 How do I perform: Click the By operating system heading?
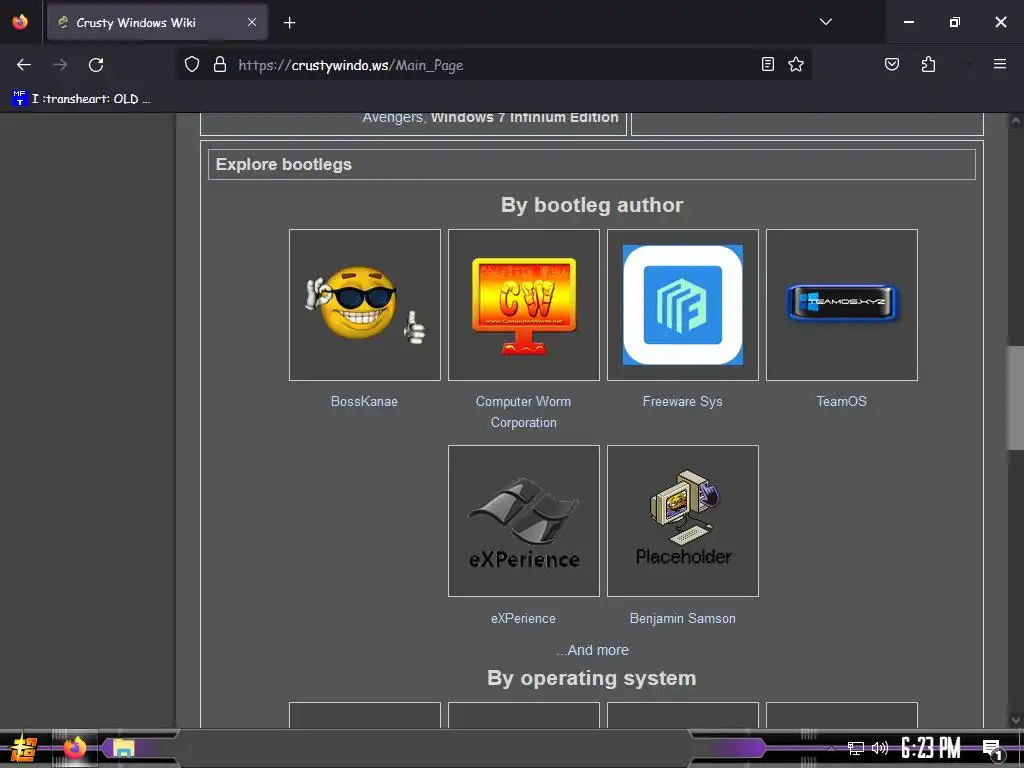592,678
